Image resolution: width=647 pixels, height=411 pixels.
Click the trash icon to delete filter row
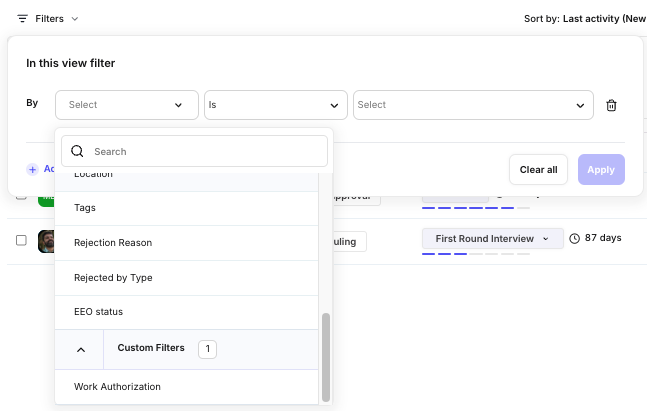(612, 105)
